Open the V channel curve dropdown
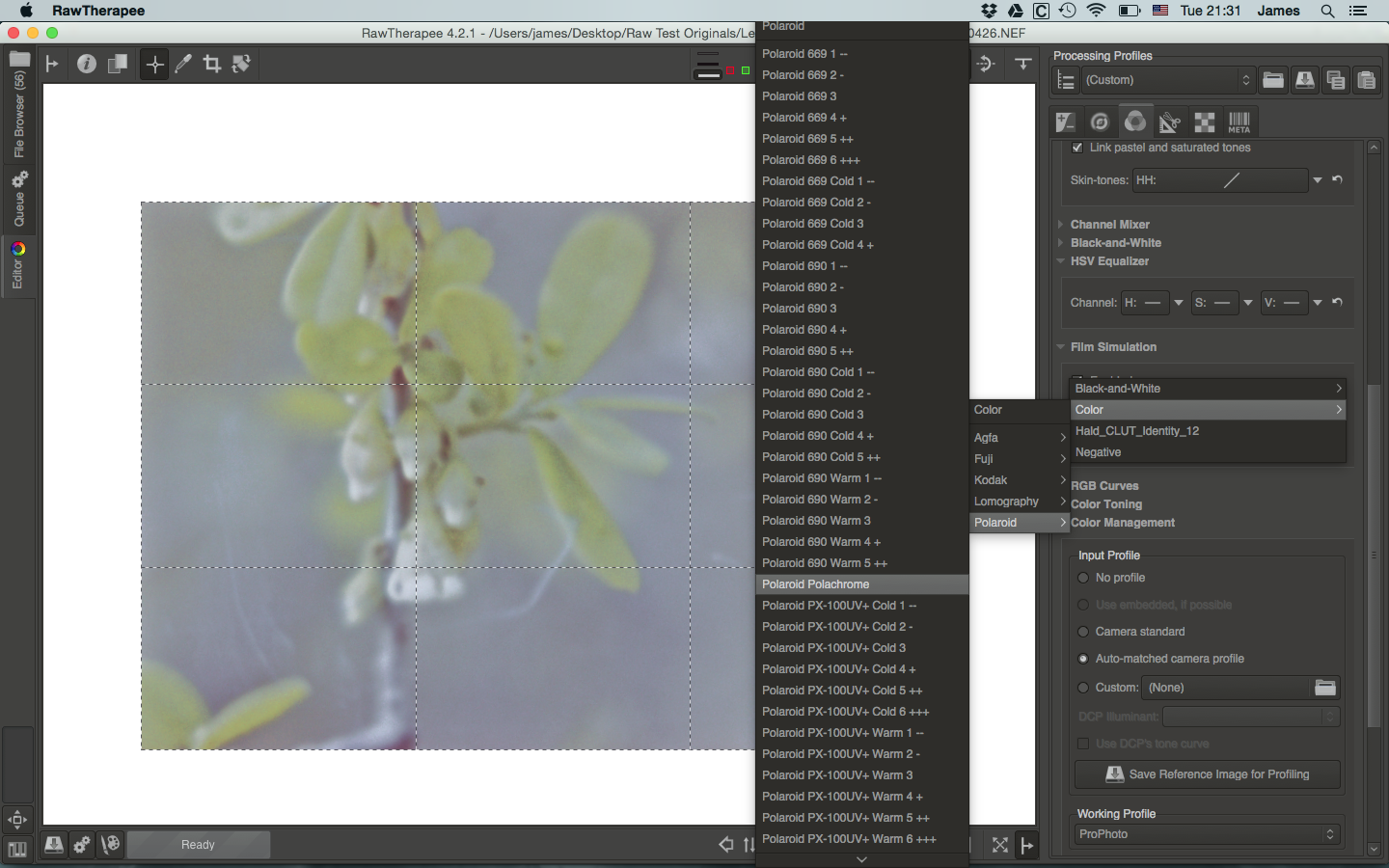Screen dimensions: 1389x868 (x=1317, y=303)
